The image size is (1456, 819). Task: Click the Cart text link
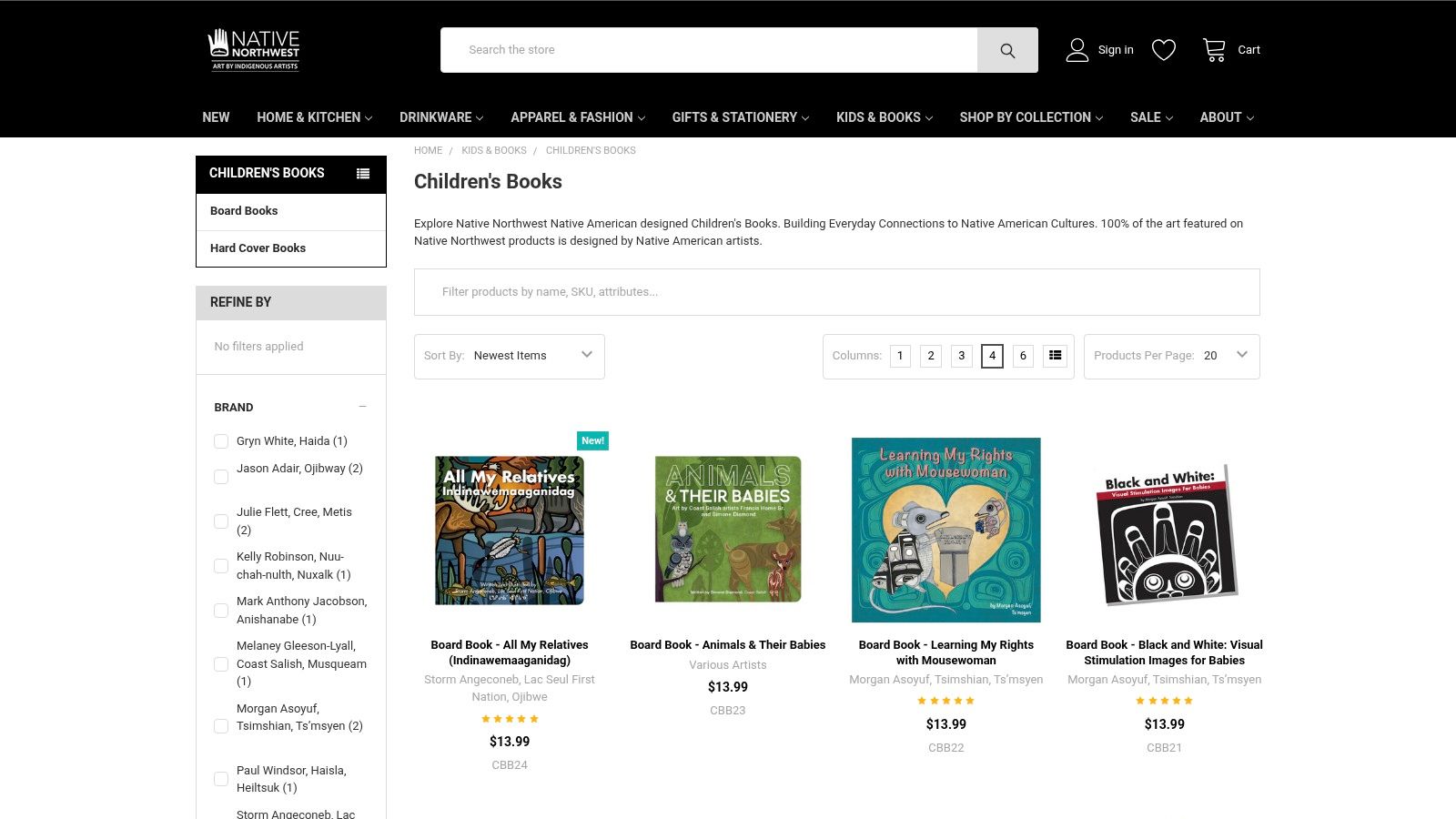1249,50
